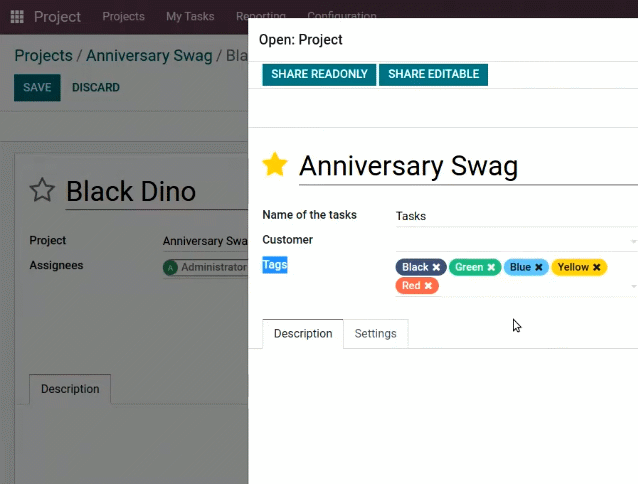Expand the Tags dropdown arrow
Screen dimensions: 638x484
click(633, 287)
